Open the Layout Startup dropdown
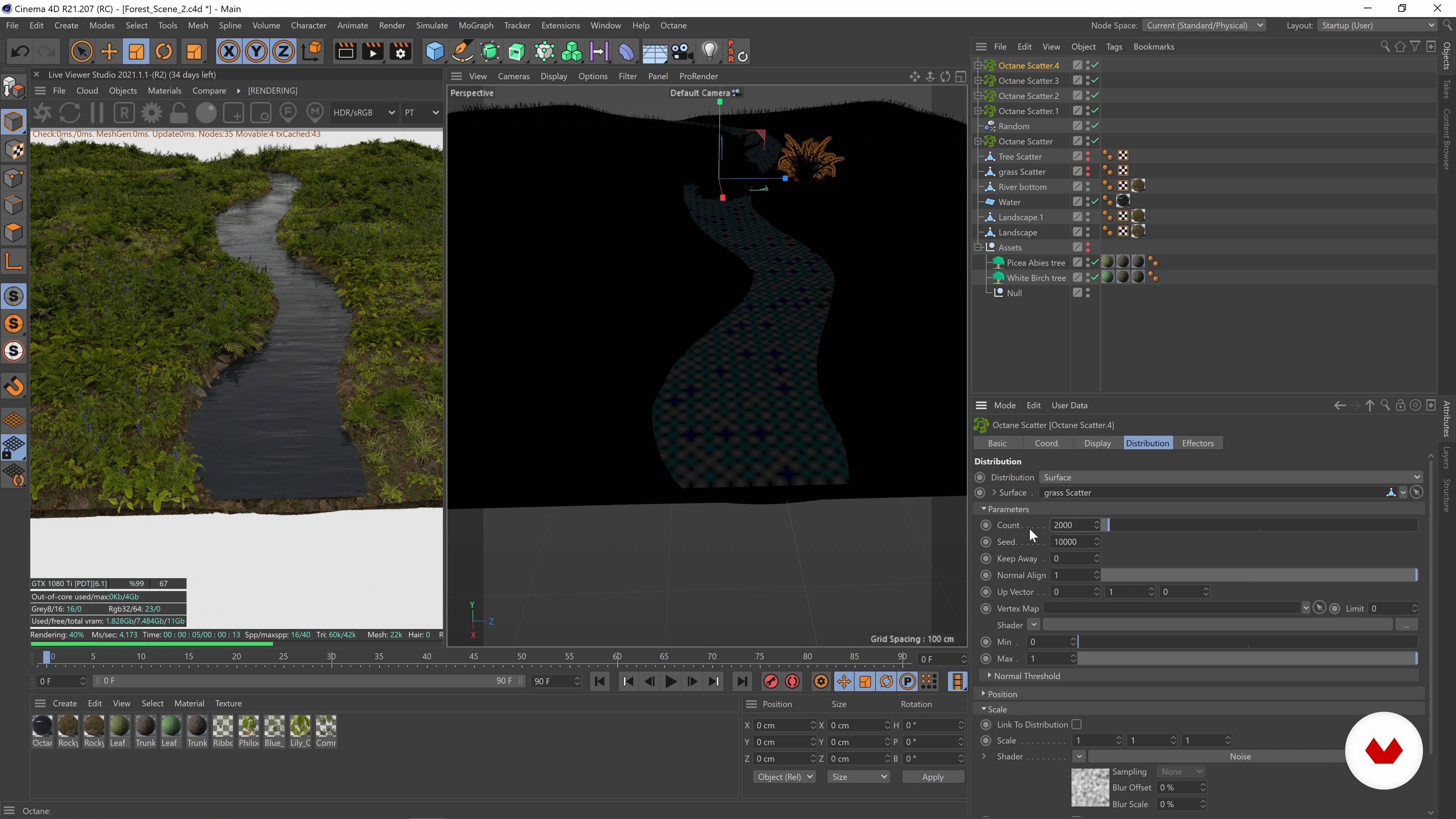Image resolution: width=1456 pixels, height=819 pixels. (1377, 25)
